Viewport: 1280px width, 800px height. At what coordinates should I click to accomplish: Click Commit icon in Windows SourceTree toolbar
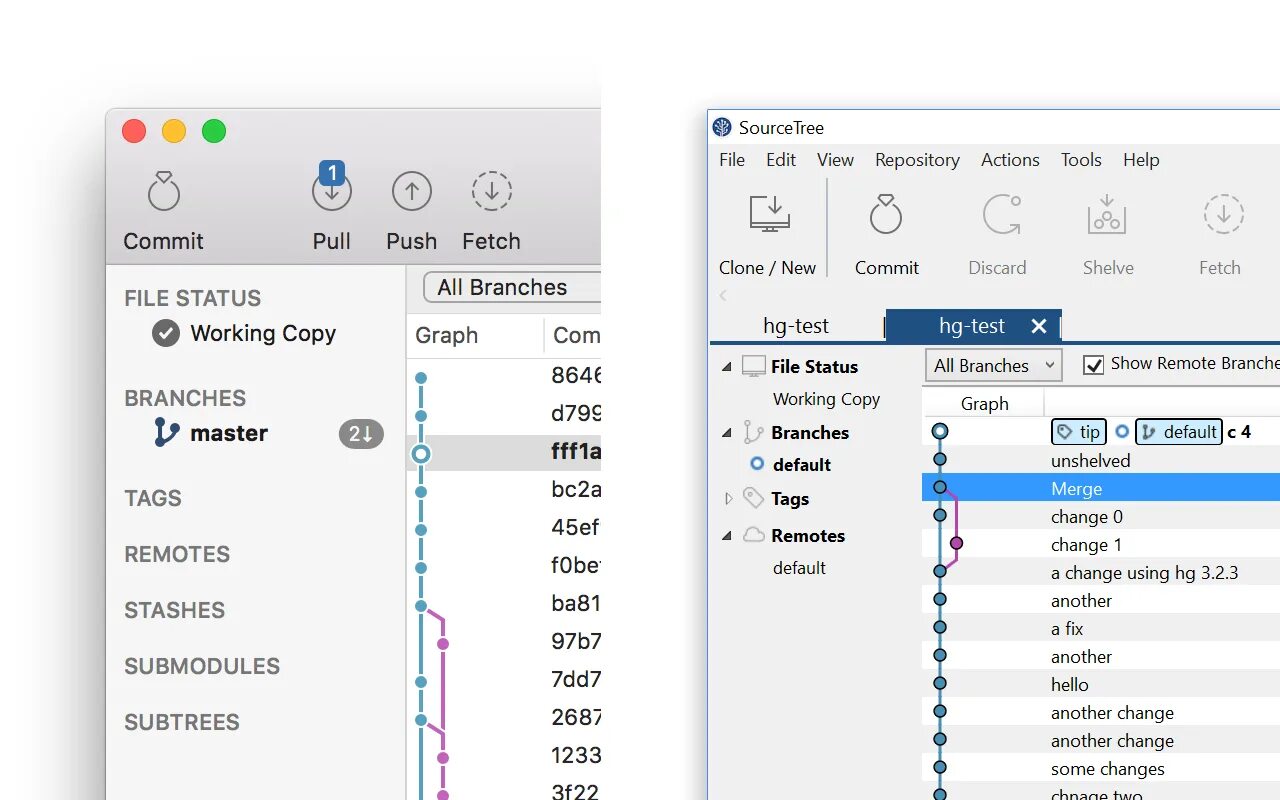886,214
